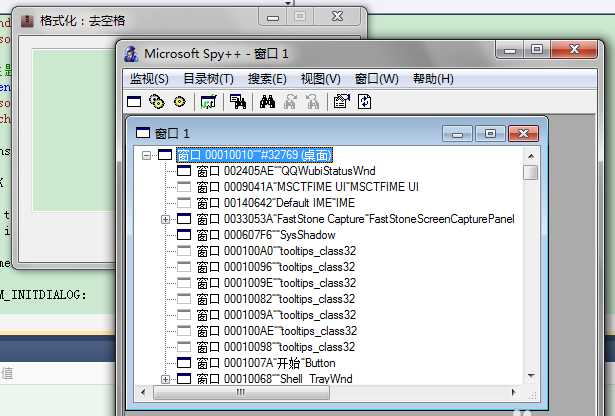Viewport: 615px width, 416px height.
Task: Maximize the child window 窗口 1
Action: pyautogui.click(x=490, y=134)
